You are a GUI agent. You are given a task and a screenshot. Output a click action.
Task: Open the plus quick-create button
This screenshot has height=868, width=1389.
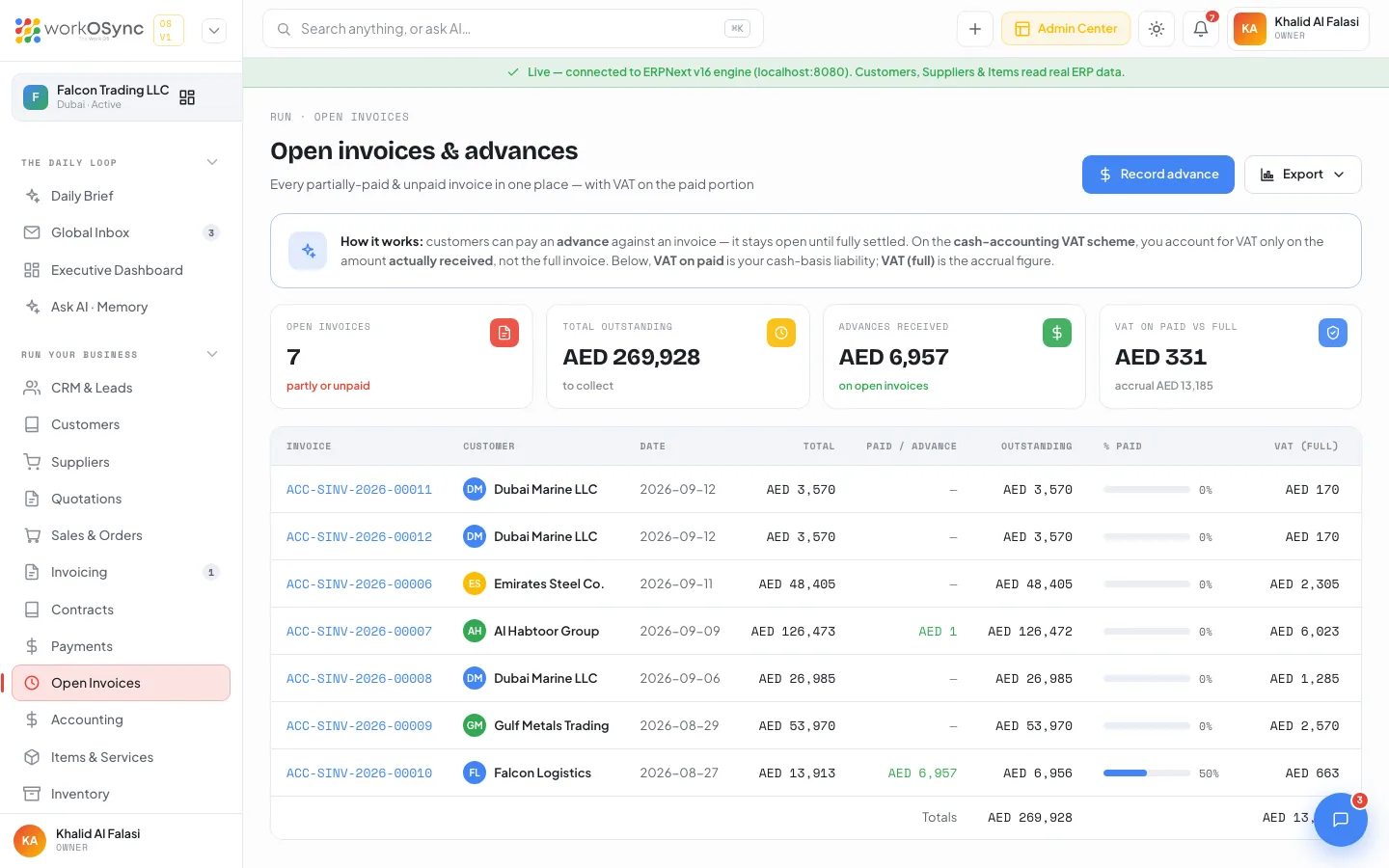tap(975, 29)
